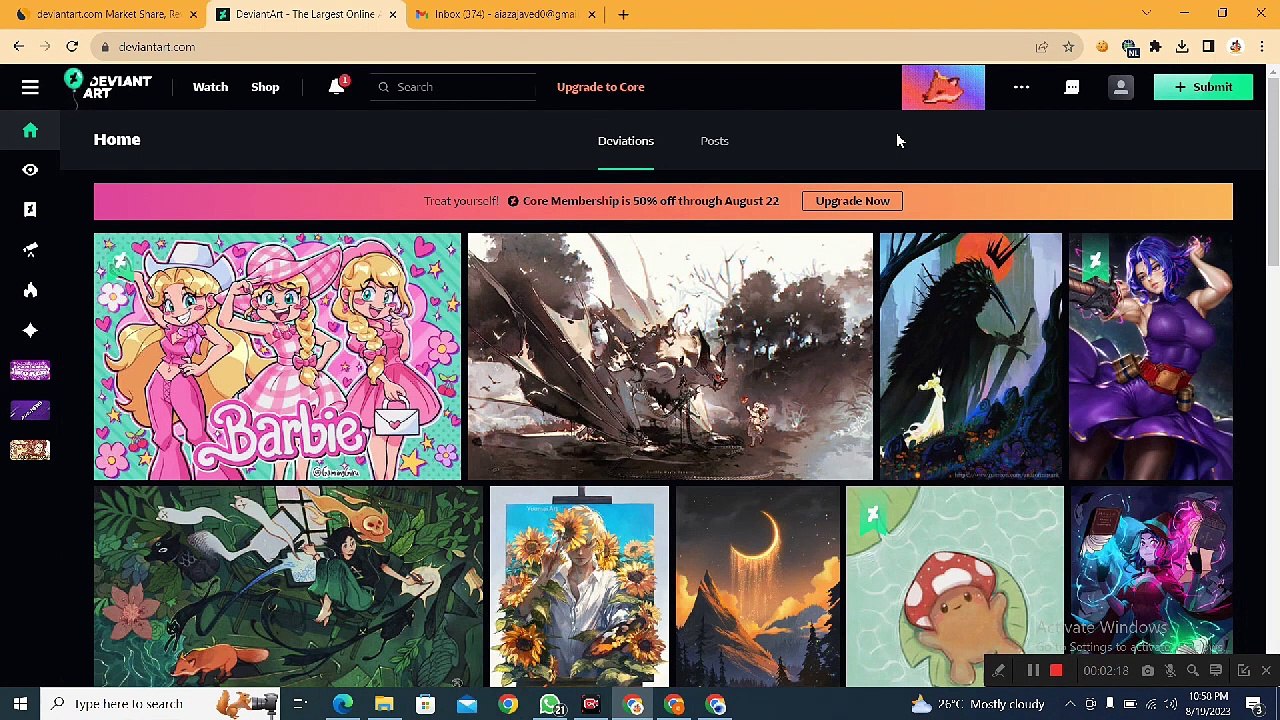
Task: Open the user profile avatar menu
Action: [1121, 87]
